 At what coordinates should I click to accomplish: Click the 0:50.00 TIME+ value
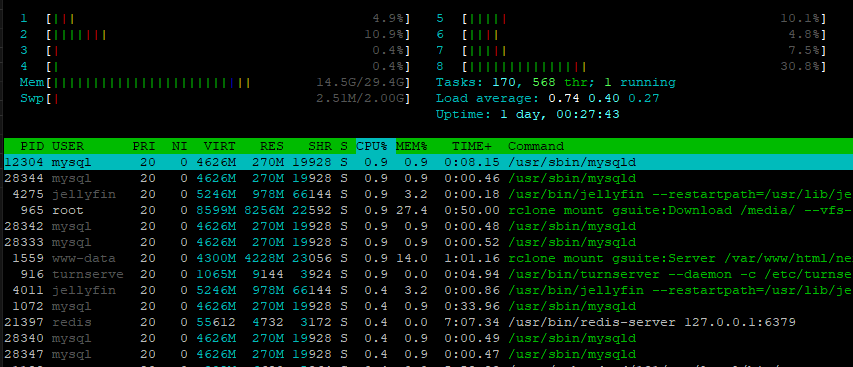472,210
